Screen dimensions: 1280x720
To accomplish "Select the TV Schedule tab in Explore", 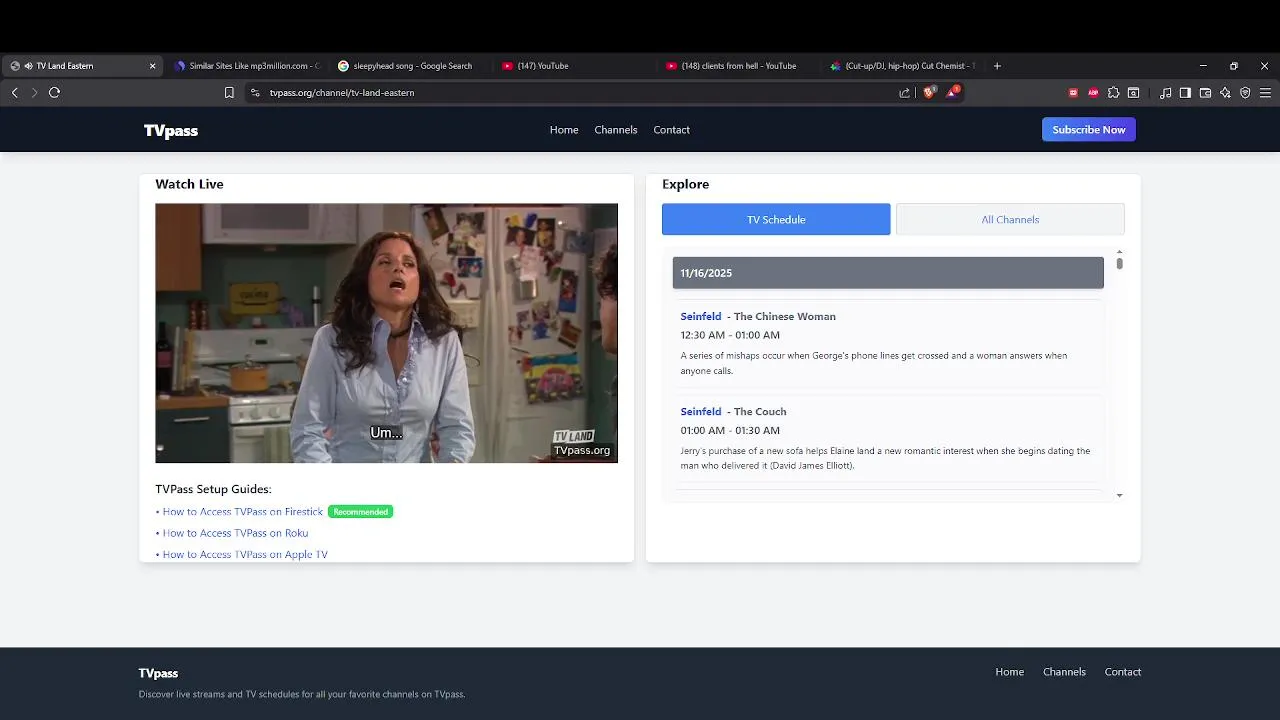I will click(x=776, y=219).
